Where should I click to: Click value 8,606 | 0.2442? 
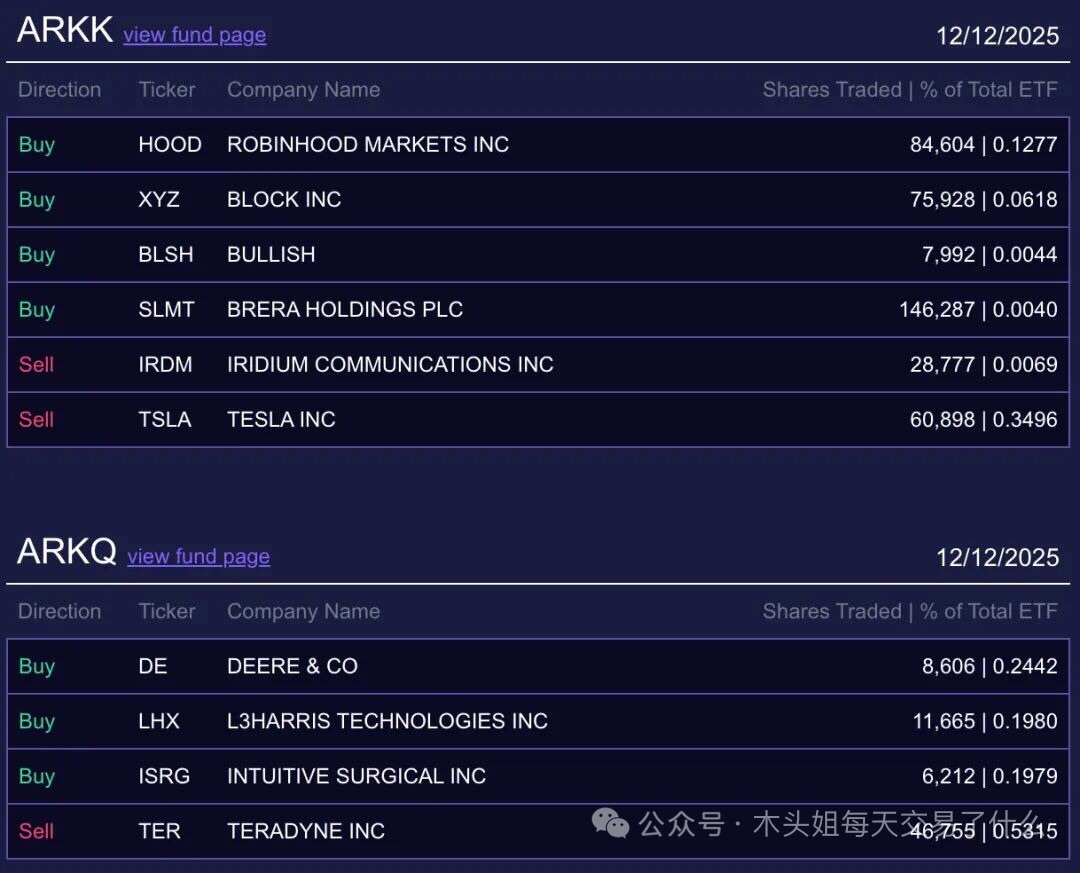[990, 666]
